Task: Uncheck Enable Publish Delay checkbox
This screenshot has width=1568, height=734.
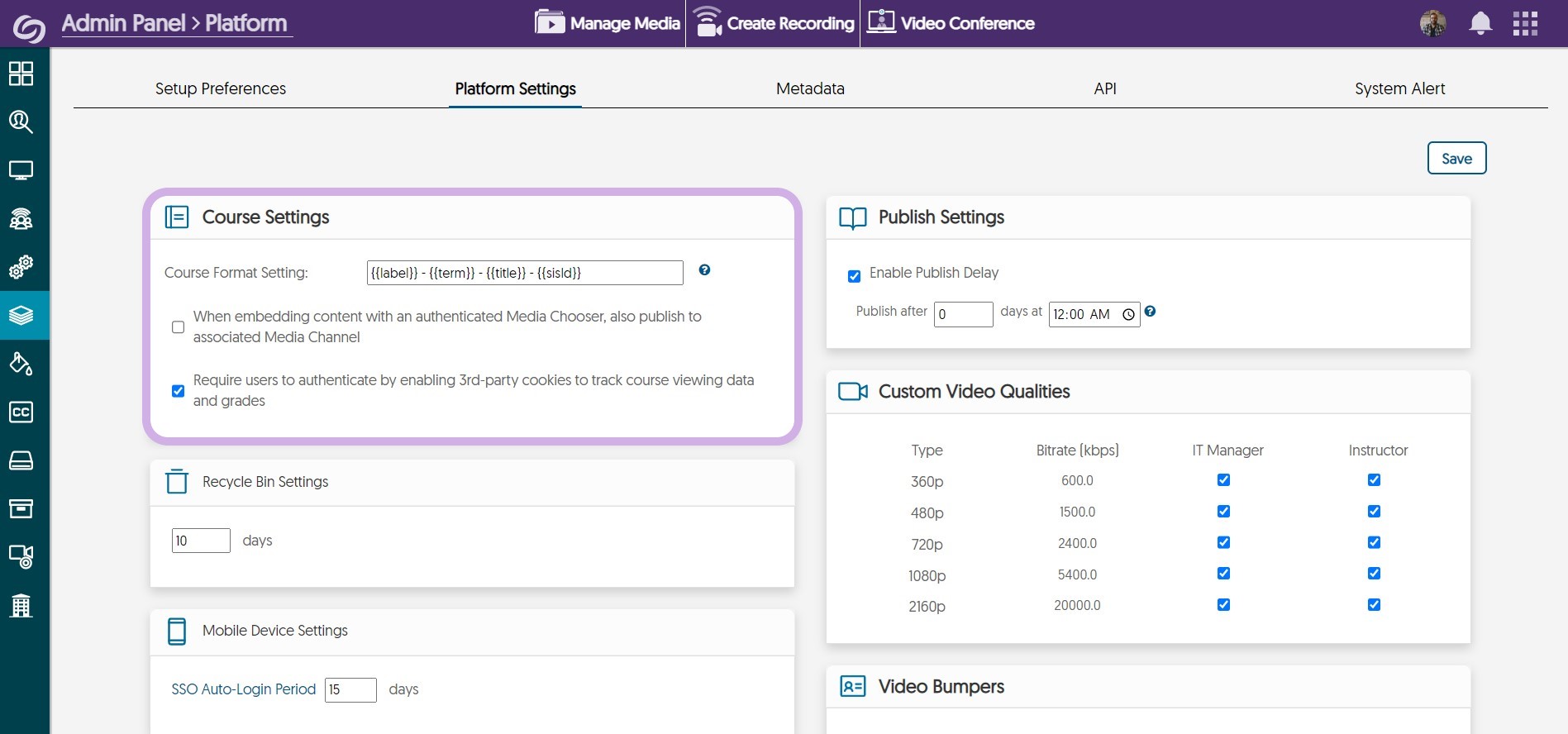Action: [854, 276]
